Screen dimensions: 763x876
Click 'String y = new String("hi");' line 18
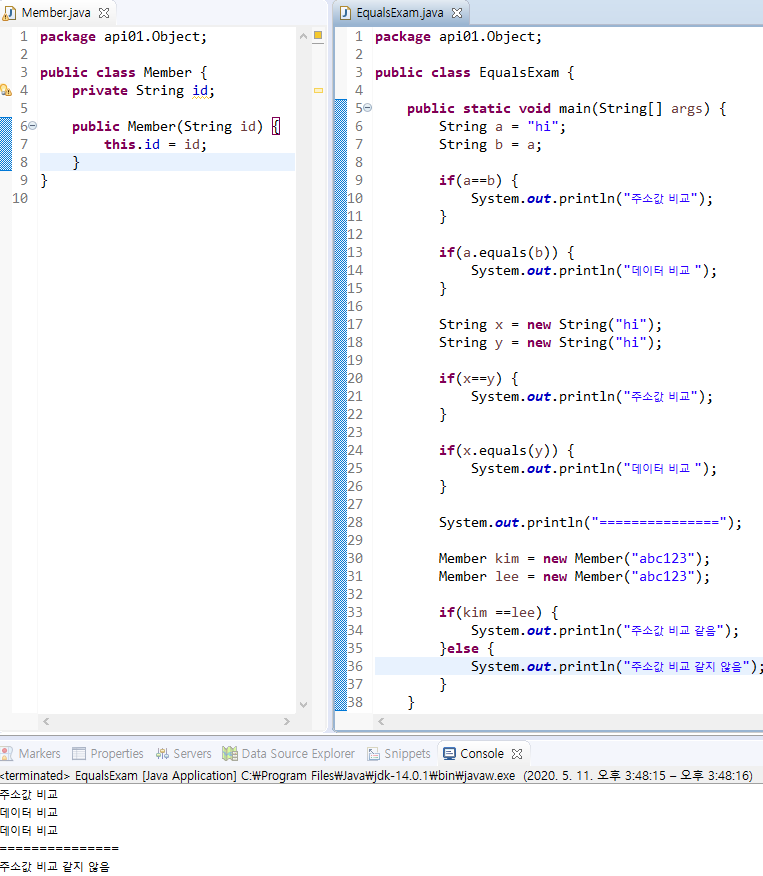pyautogui.click(x=550, y=342)
